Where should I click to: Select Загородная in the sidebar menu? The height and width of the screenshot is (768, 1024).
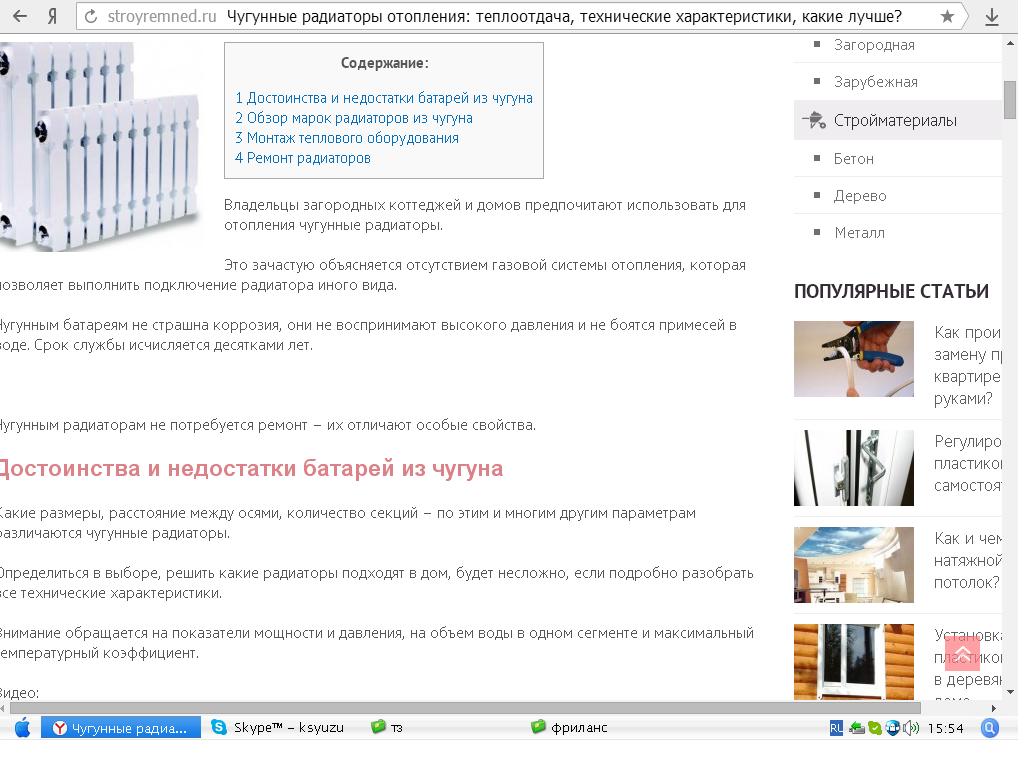click(874, 45)
